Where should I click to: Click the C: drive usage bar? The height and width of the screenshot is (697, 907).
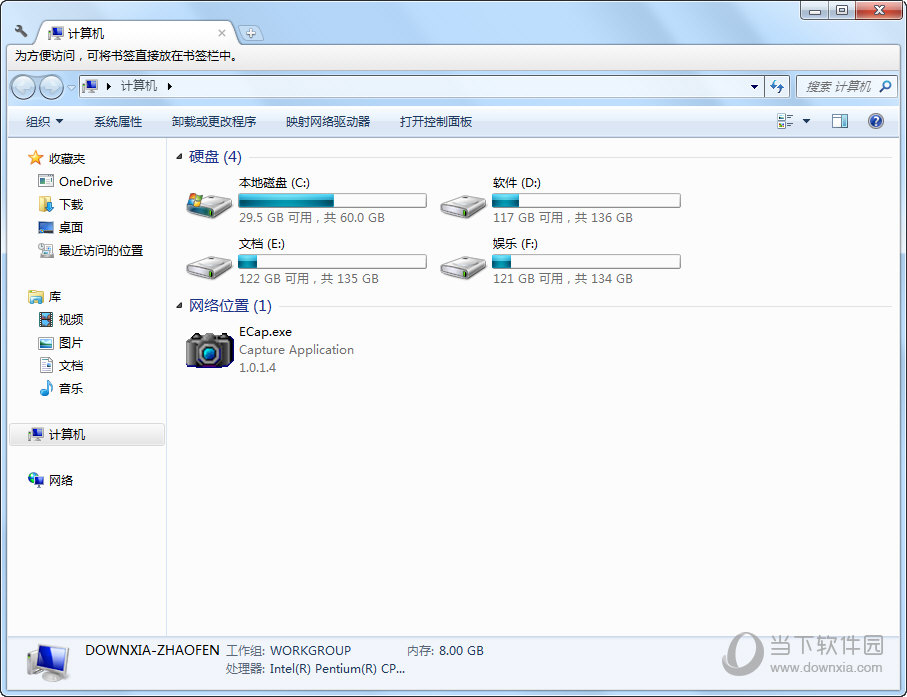pyautogui.click(x=332, y=201)
